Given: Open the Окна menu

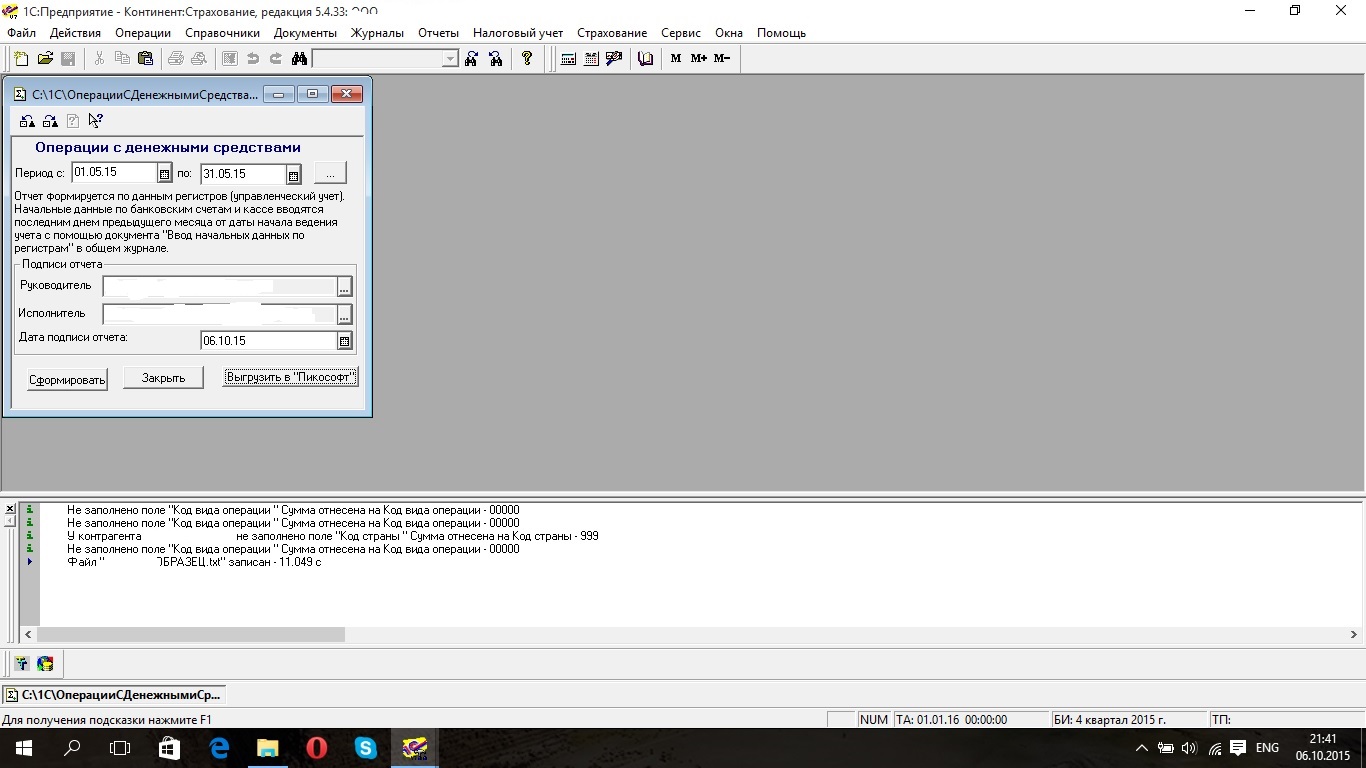Looking at the screenshot, I should click(729, 33).
